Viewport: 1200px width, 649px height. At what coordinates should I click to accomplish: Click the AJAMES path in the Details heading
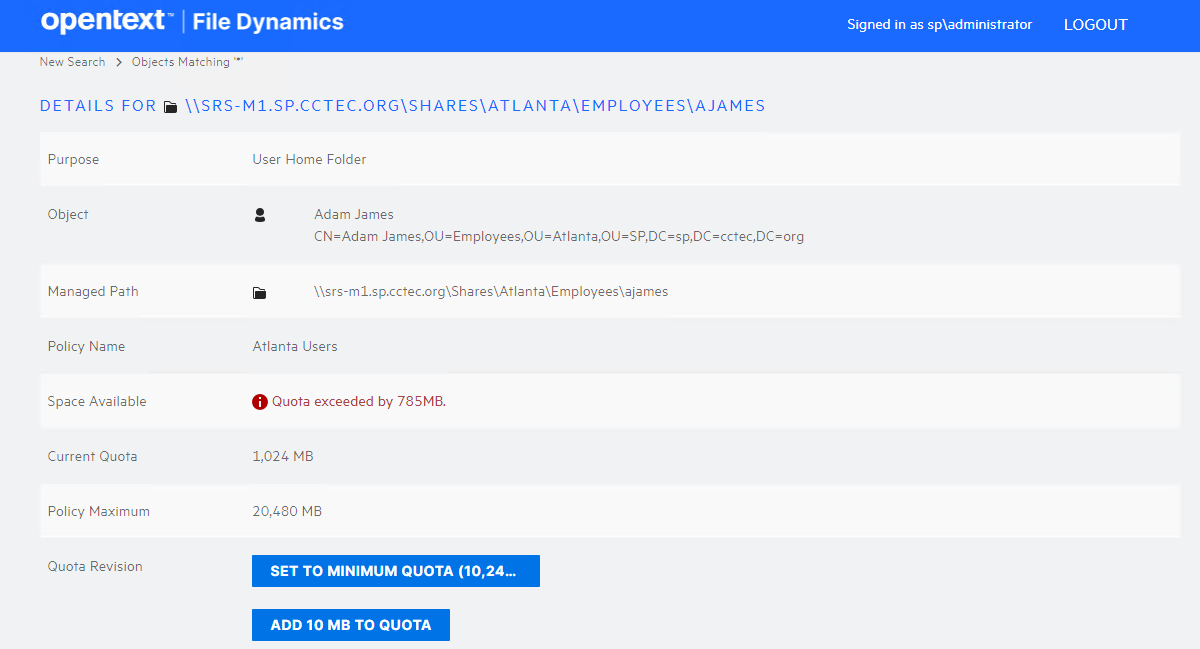tap(729, 106)
